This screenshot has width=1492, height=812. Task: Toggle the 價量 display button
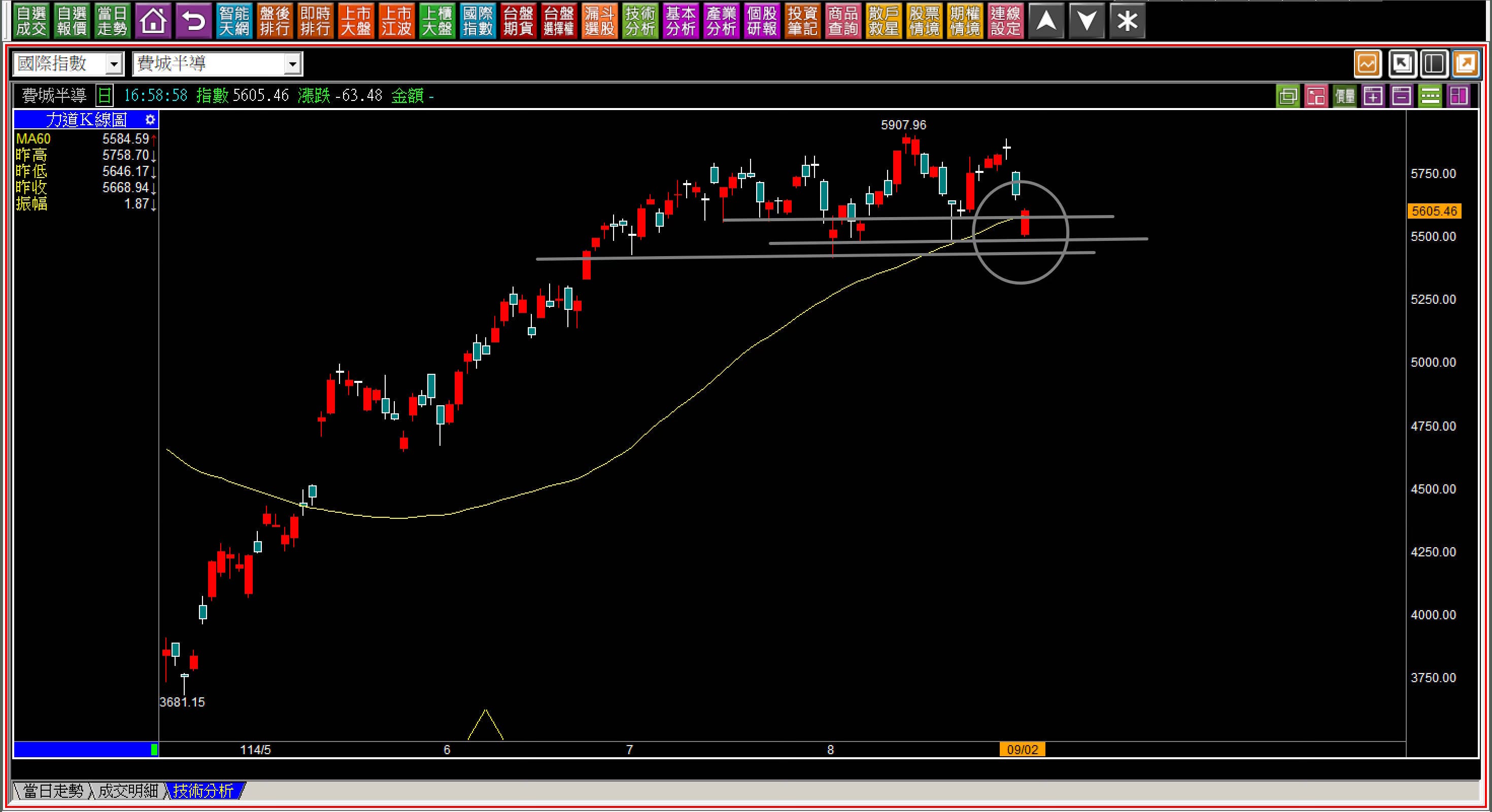1345,96
